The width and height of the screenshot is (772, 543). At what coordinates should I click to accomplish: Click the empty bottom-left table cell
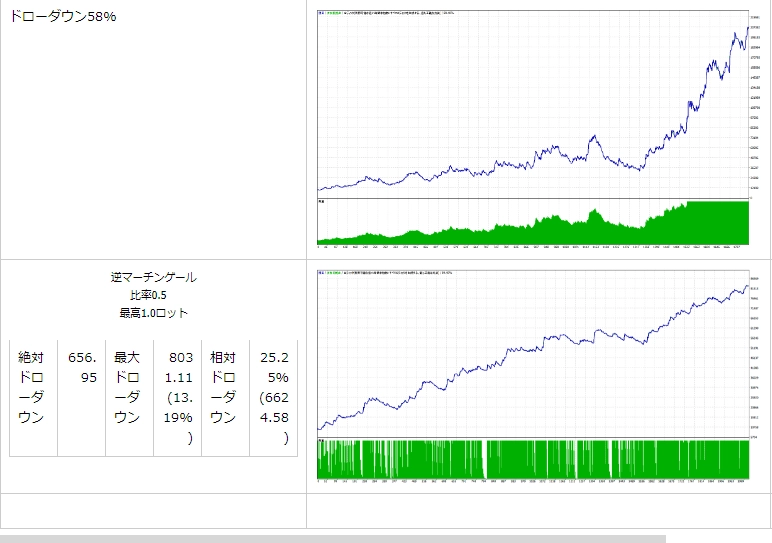pyautogui.click(x=153, y=510)
